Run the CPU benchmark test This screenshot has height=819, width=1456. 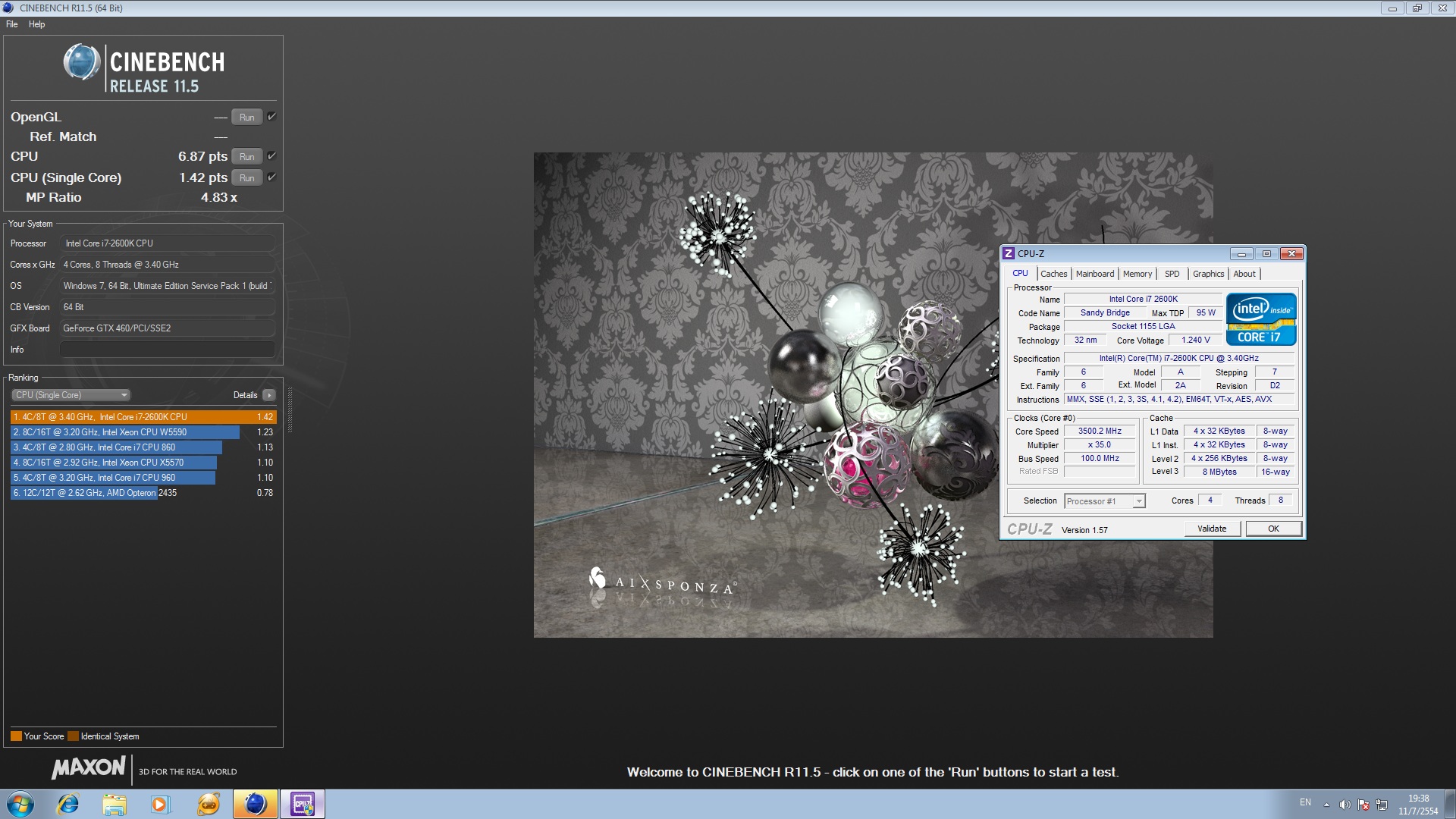point(246,156)
